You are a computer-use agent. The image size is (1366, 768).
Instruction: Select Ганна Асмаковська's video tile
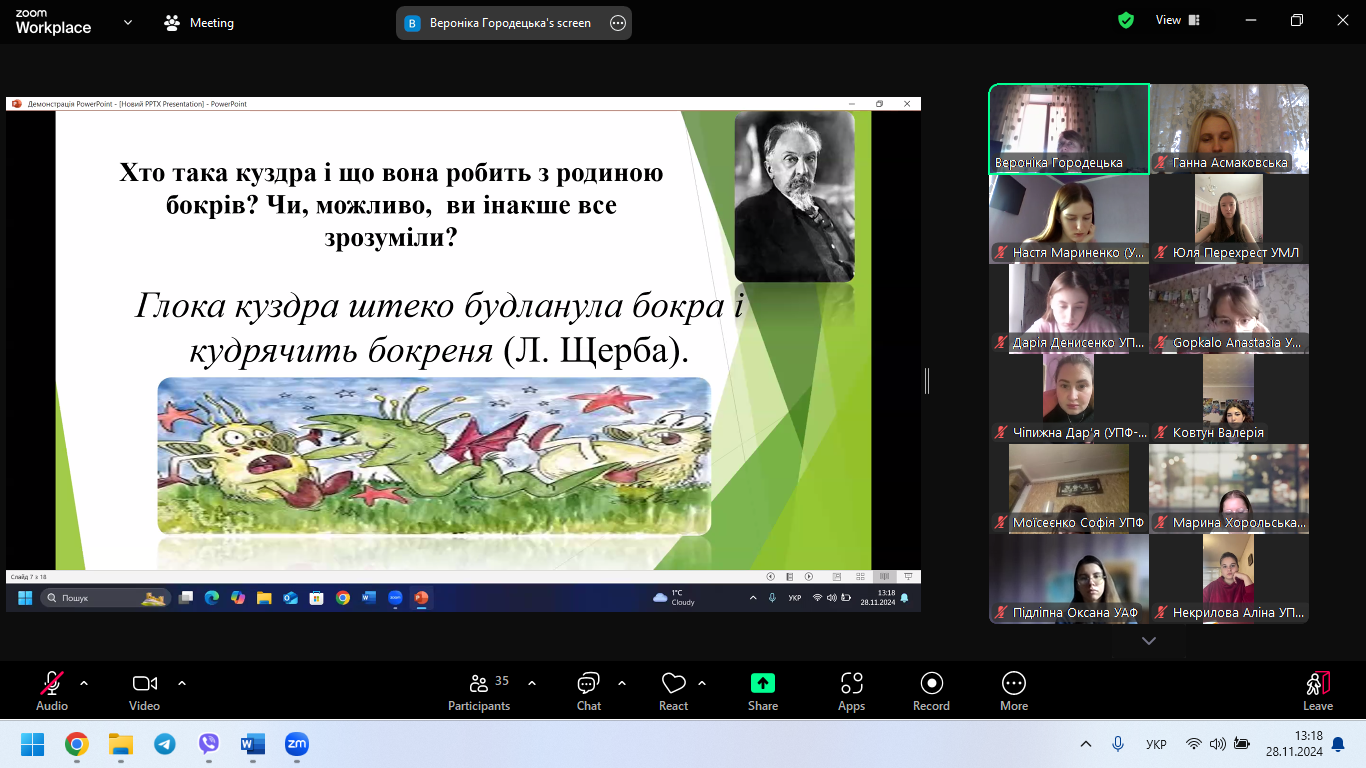click(x=1229, y=129)
